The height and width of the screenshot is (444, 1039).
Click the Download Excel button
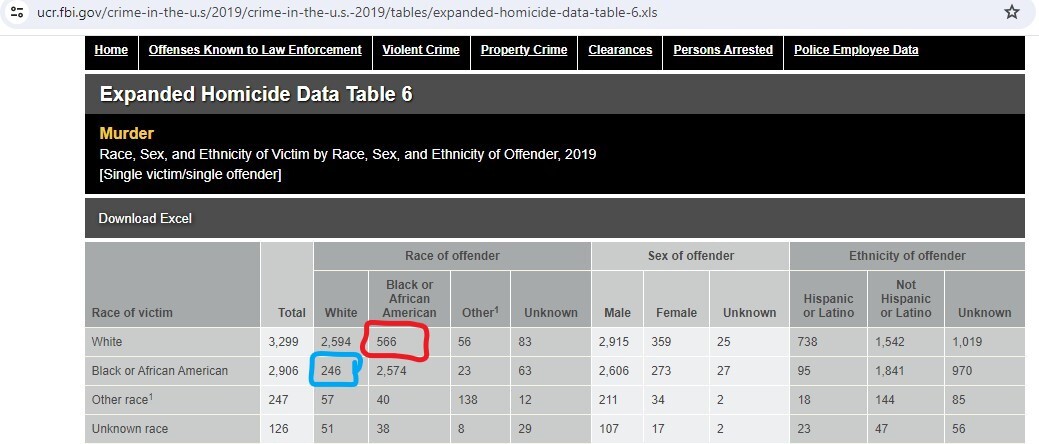145,218
